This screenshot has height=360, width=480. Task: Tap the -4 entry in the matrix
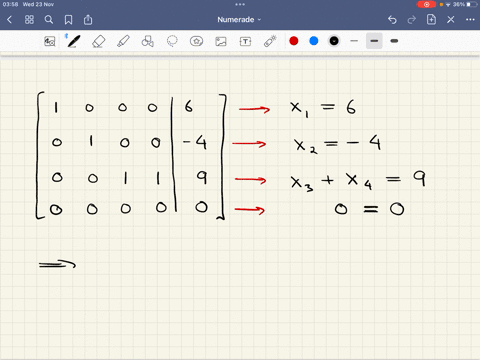coord(195,142)
